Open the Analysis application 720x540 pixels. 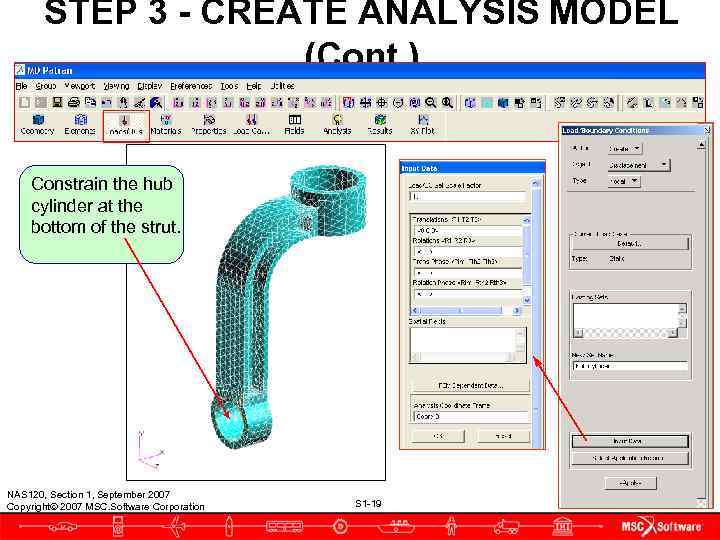[x=337, y=125]
